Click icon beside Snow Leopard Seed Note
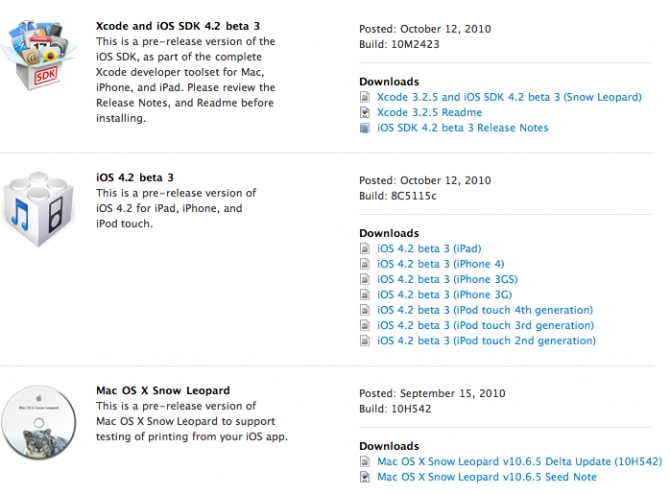The width and height of the screenshot is (670, 494). point(365,477)
